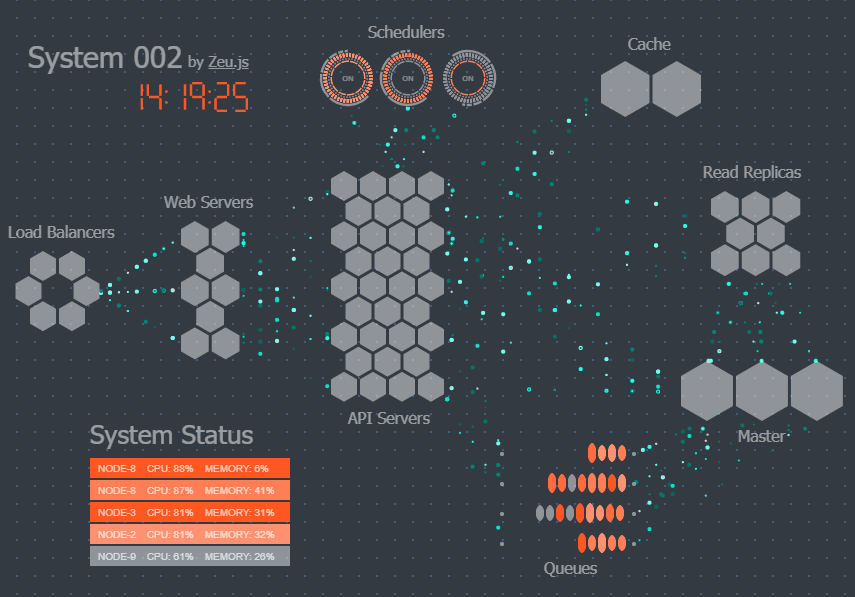Click the orange digital clock display
The height and width of the screenshot is (597, 855).
[x=194, y=97]
